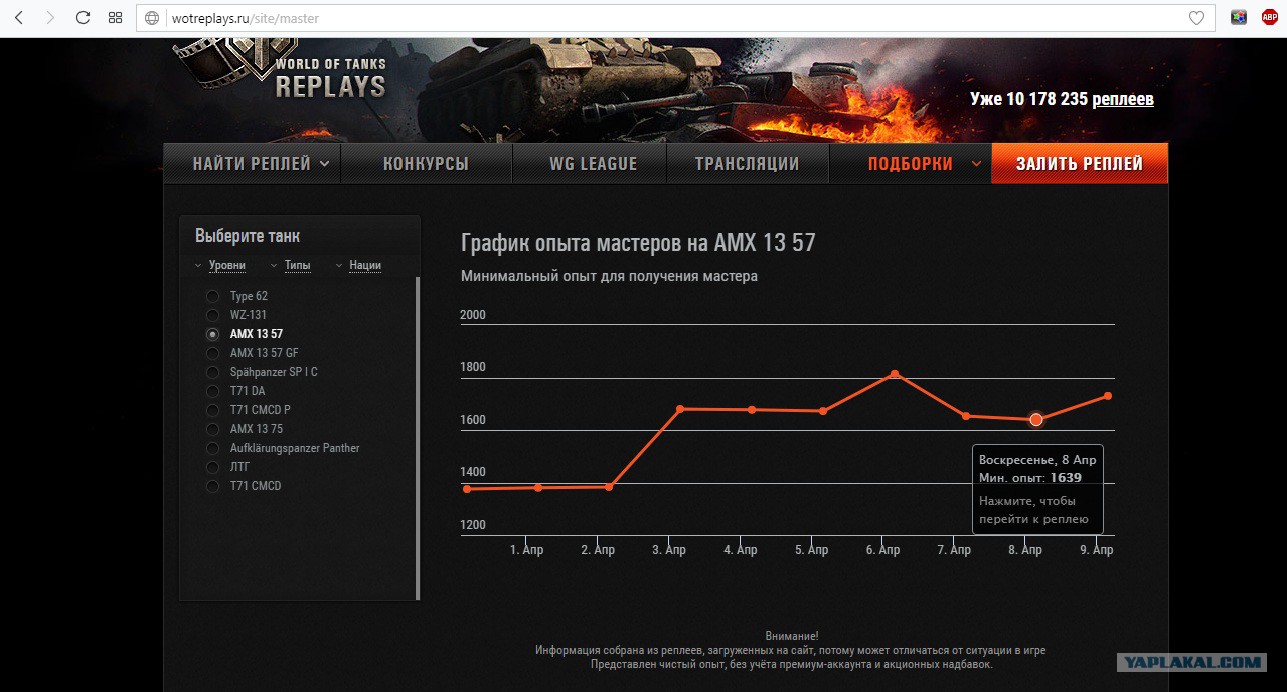Select the T71 CMCD radio button at list bottom
1287x692 pixels.
click(212, 486)
